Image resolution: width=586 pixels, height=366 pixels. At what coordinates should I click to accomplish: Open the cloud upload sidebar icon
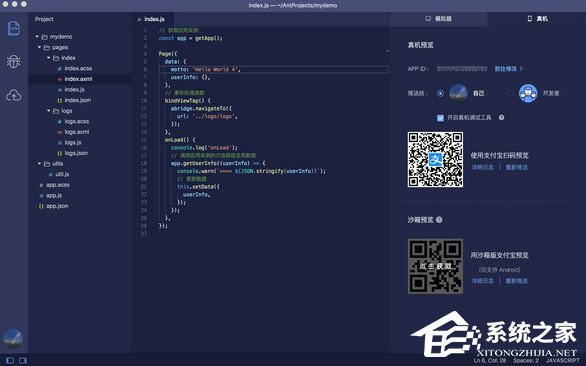tap(14, 95)
